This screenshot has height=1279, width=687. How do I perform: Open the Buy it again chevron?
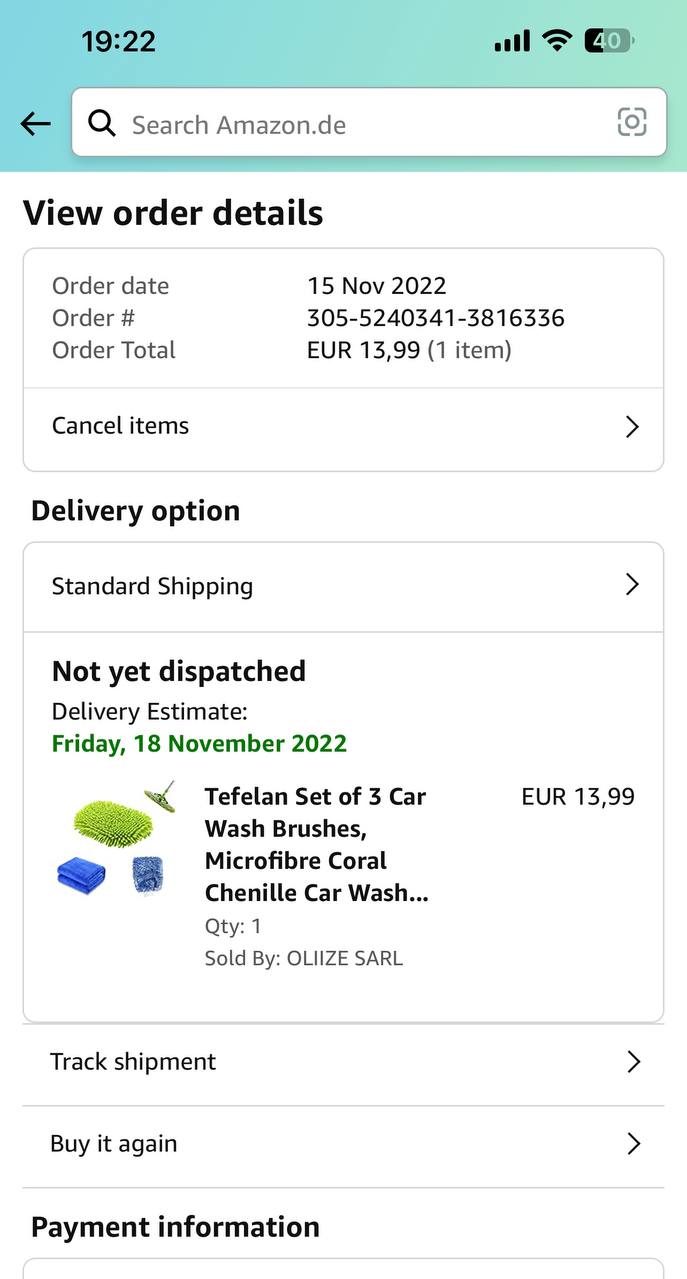632,1144
